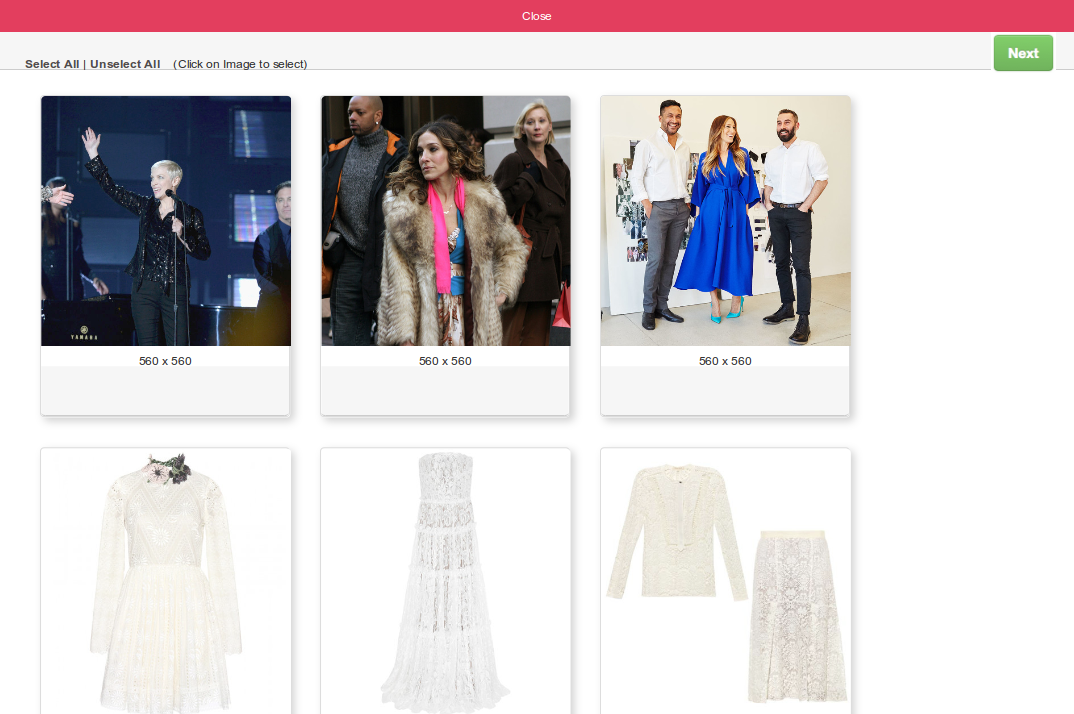
Task: Select the strapless white lace gown image
Action: [x=445, y=581]
